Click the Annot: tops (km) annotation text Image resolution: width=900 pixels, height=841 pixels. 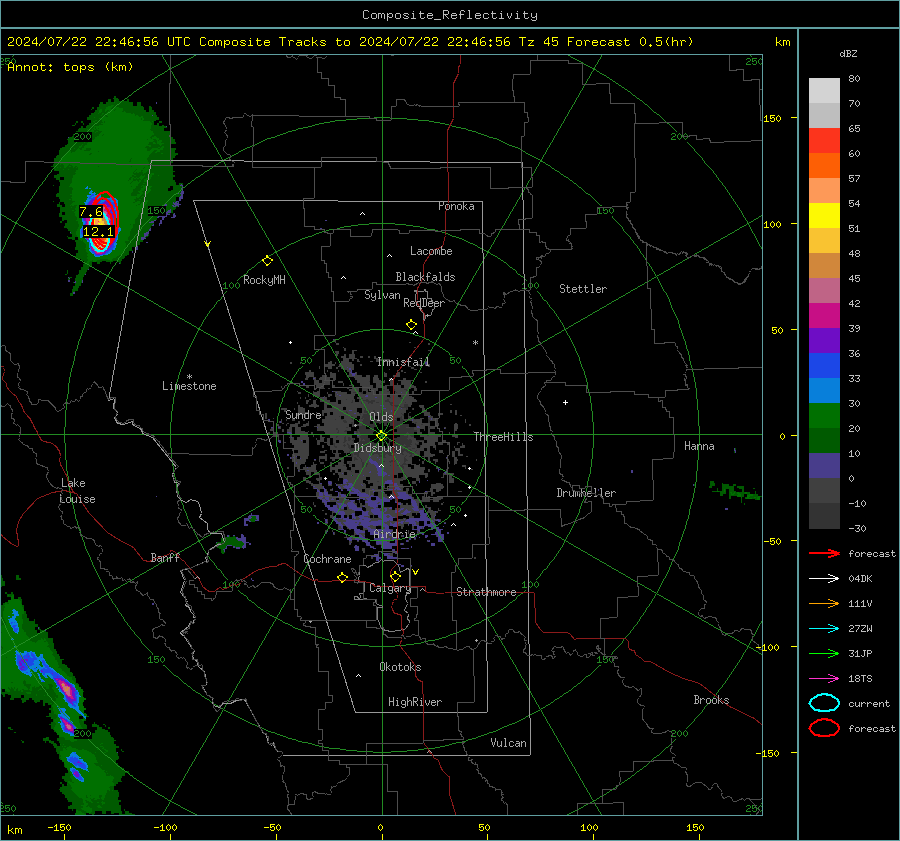pyautogui.click(x=70, y=67)
